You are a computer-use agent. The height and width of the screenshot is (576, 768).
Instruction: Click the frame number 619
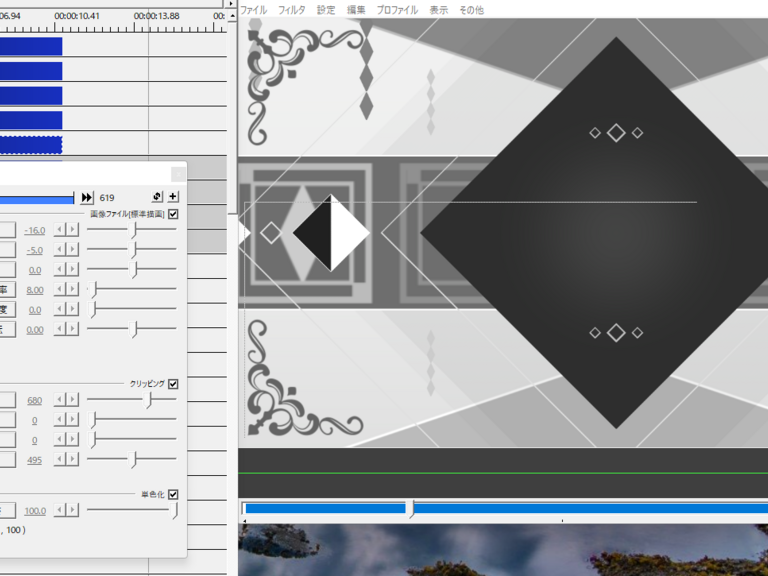[x=107, y=197]
